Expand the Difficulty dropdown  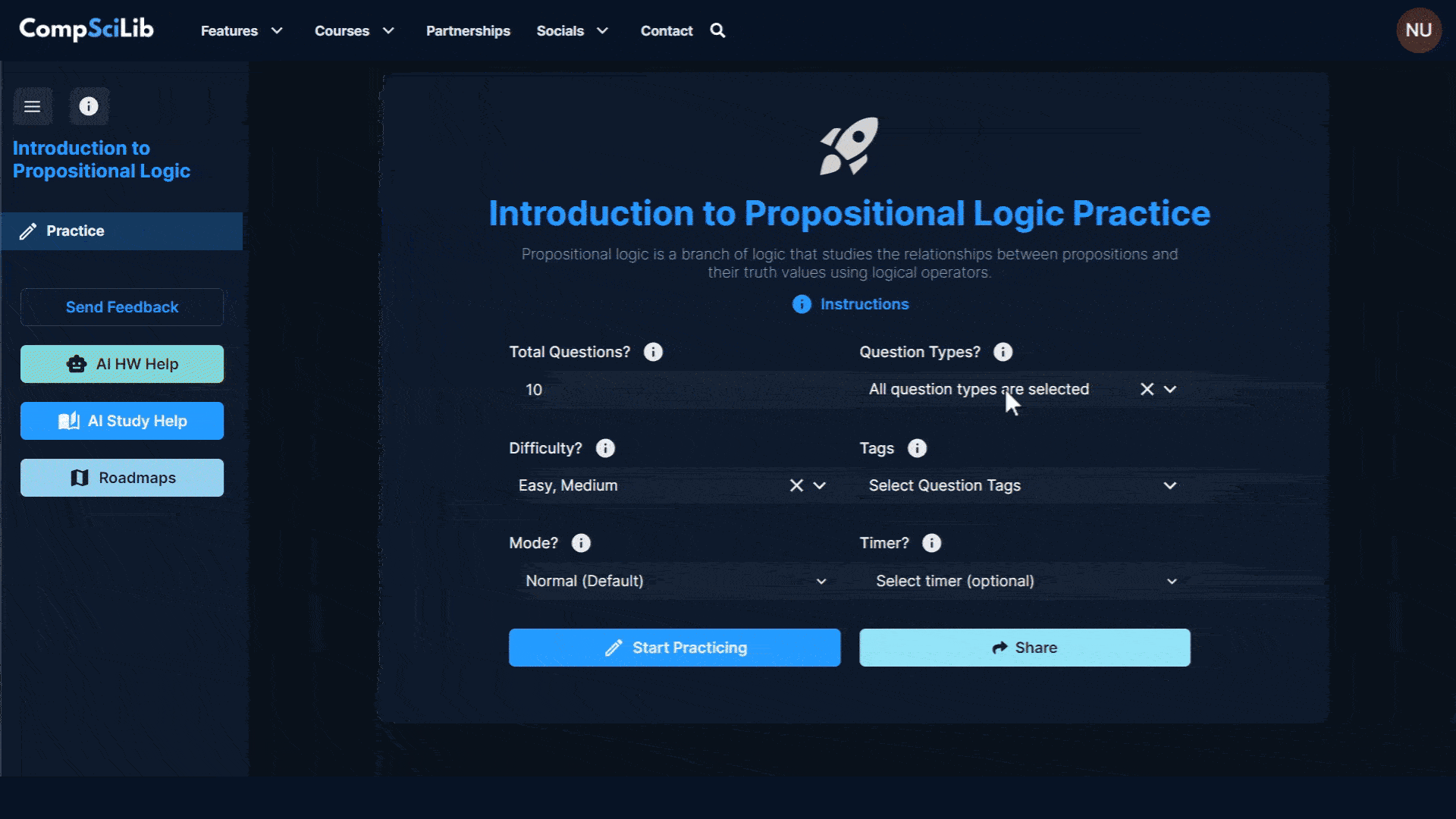tap(819, 485)
